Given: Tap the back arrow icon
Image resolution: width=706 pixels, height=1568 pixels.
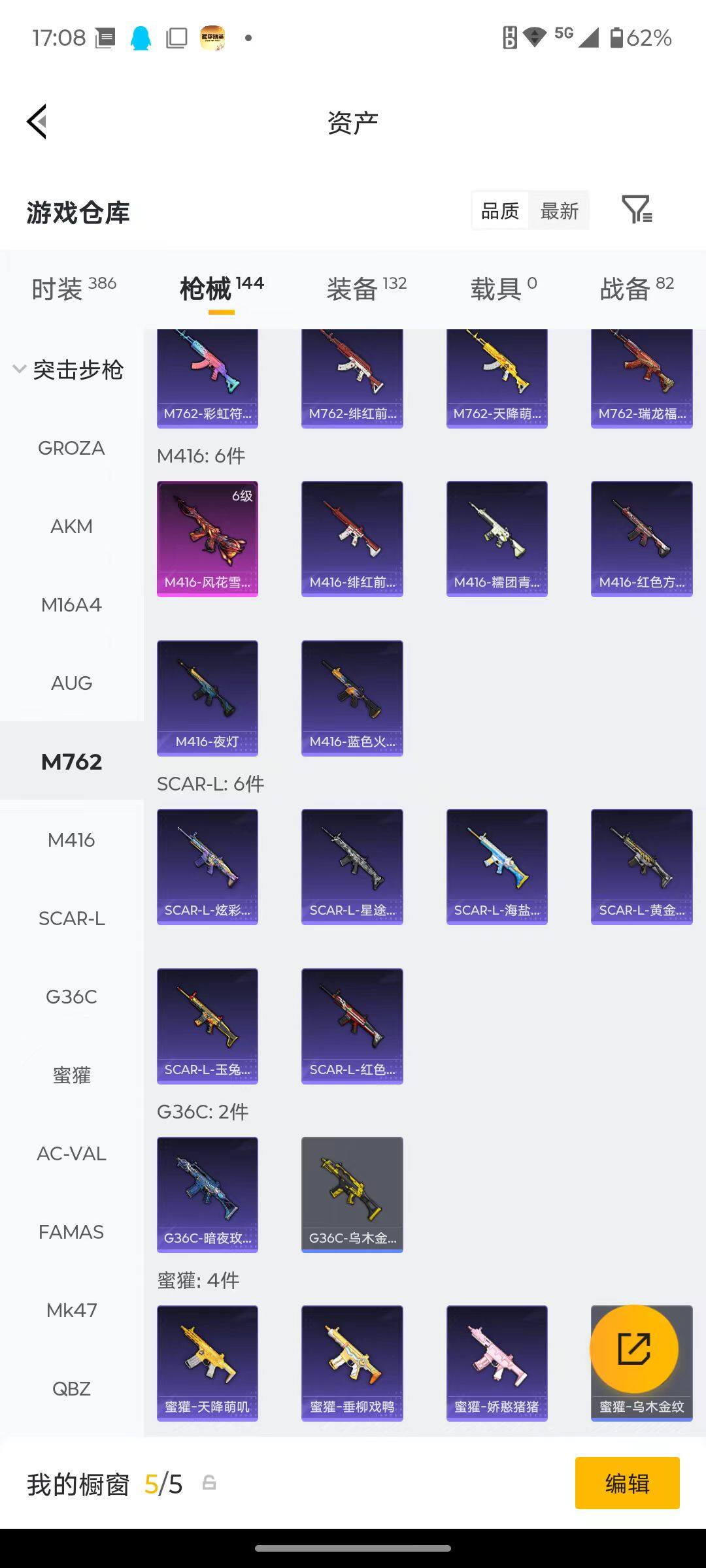Looking at the screenshot, I should click(37, 122).
